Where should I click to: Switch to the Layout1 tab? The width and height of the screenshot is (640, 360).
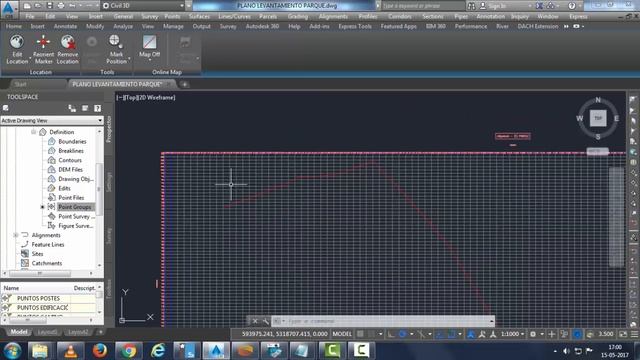coord(47,332)
